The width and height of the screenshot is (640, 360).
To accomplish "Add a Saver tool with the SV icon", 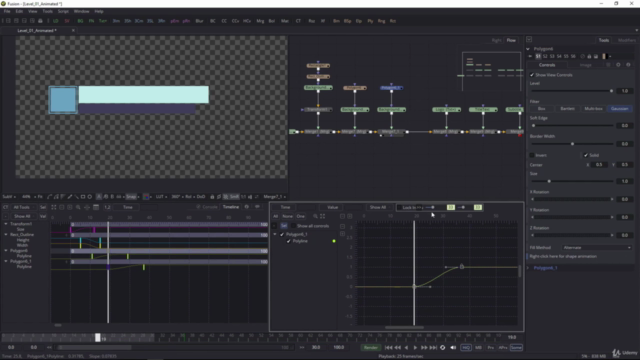I will click(x=67, y=21).
